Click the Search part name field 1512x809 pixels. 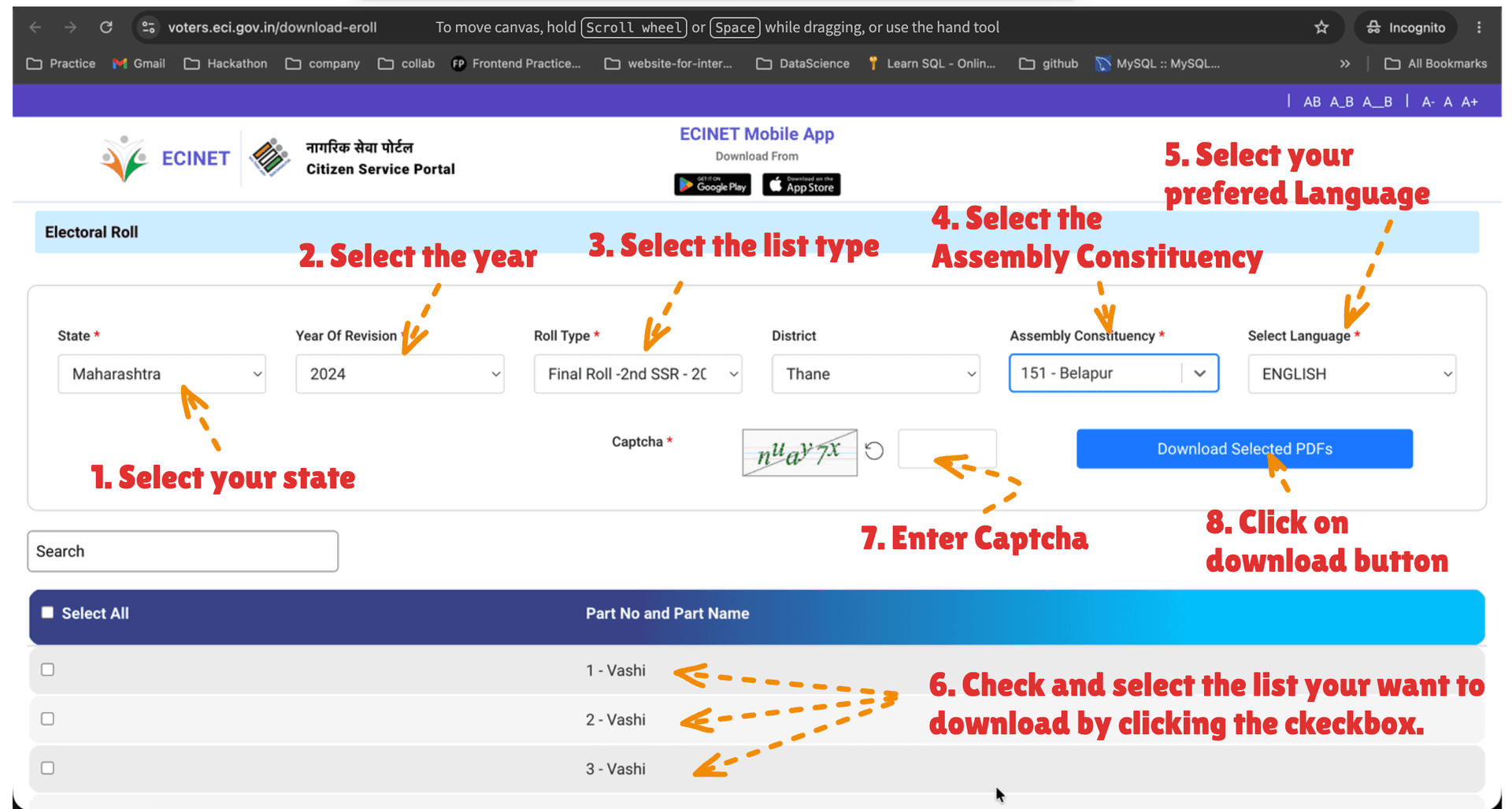(x=183, y=551)
